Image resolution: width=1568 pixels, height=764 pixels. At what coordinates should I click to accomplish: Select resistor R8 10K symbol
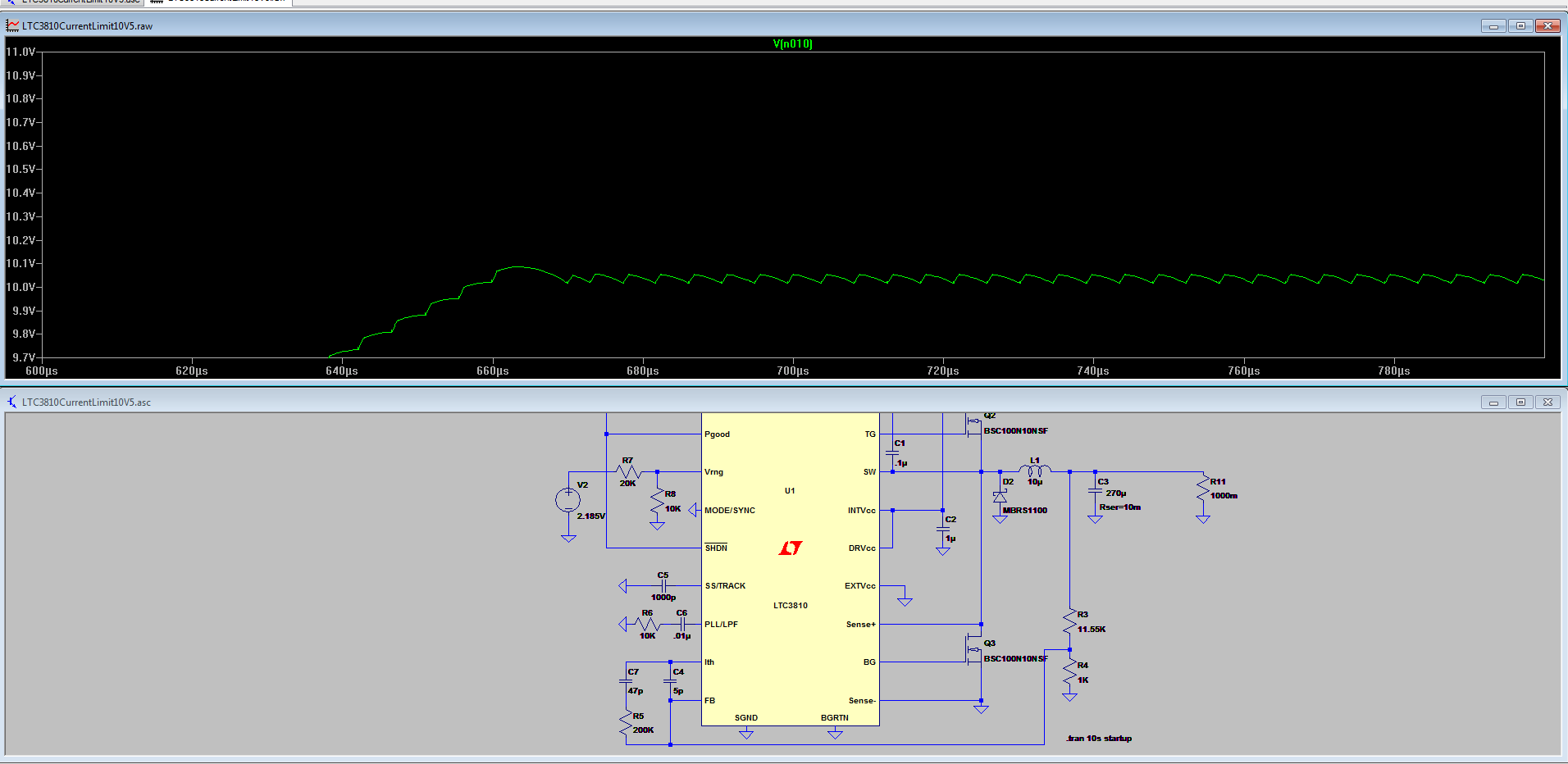click(657, 503)
